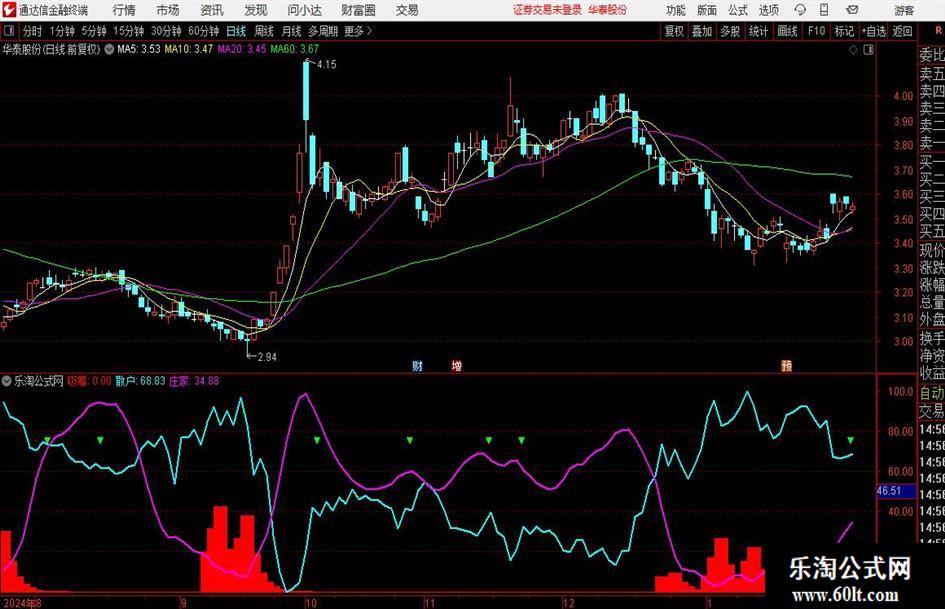Image resolution: width=945 pixels, height=609 pixels.
Task: Click the 增 event marker on chart
Action: [457, 366]
